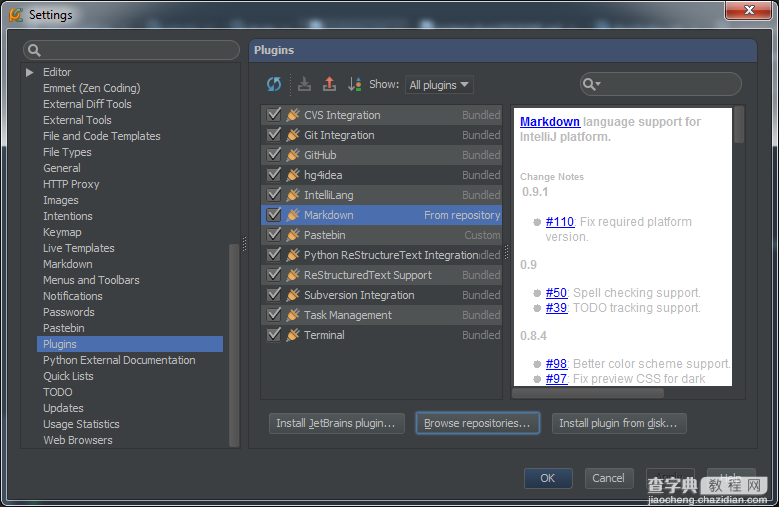Click the plug icon beside Pastebin plugin
779x507 pixels.
click(x=293, y=235)
